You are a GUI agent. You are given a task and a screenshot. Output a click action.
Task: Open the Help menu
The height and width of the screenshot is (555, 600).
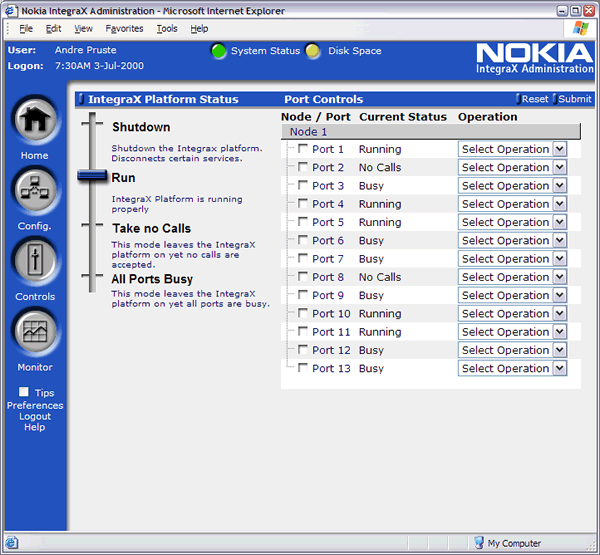[199, 29]
